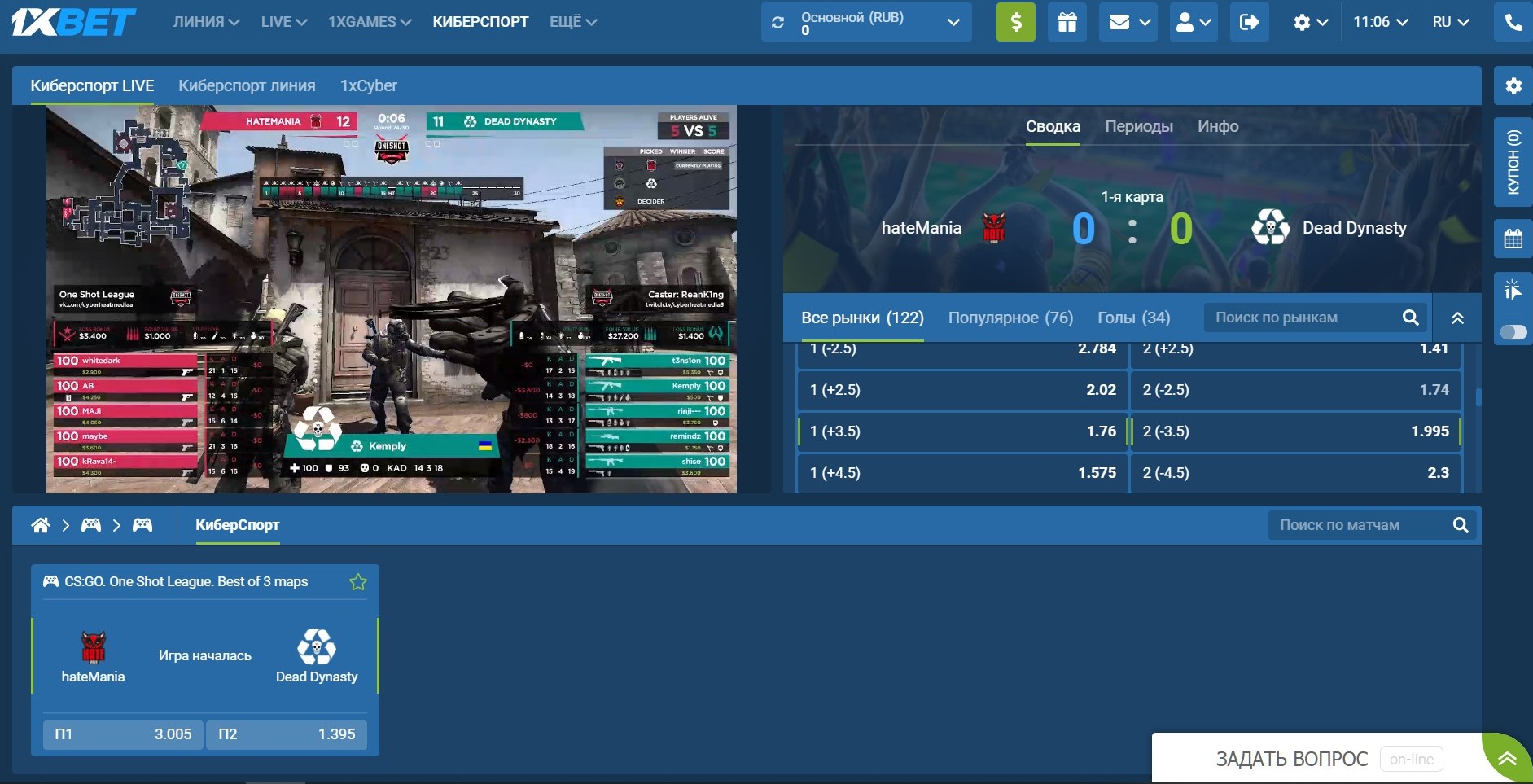
Task: Open the right sidebar settings gear
Action: pos(1513,85)
